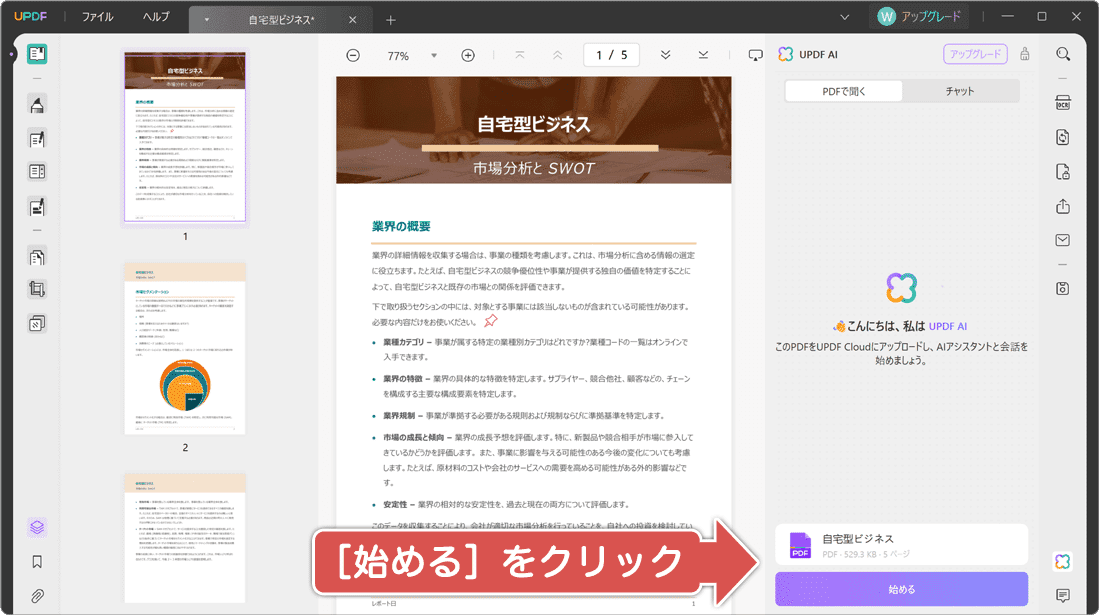
Task: Click the 始める button
Action: [901, 589]
